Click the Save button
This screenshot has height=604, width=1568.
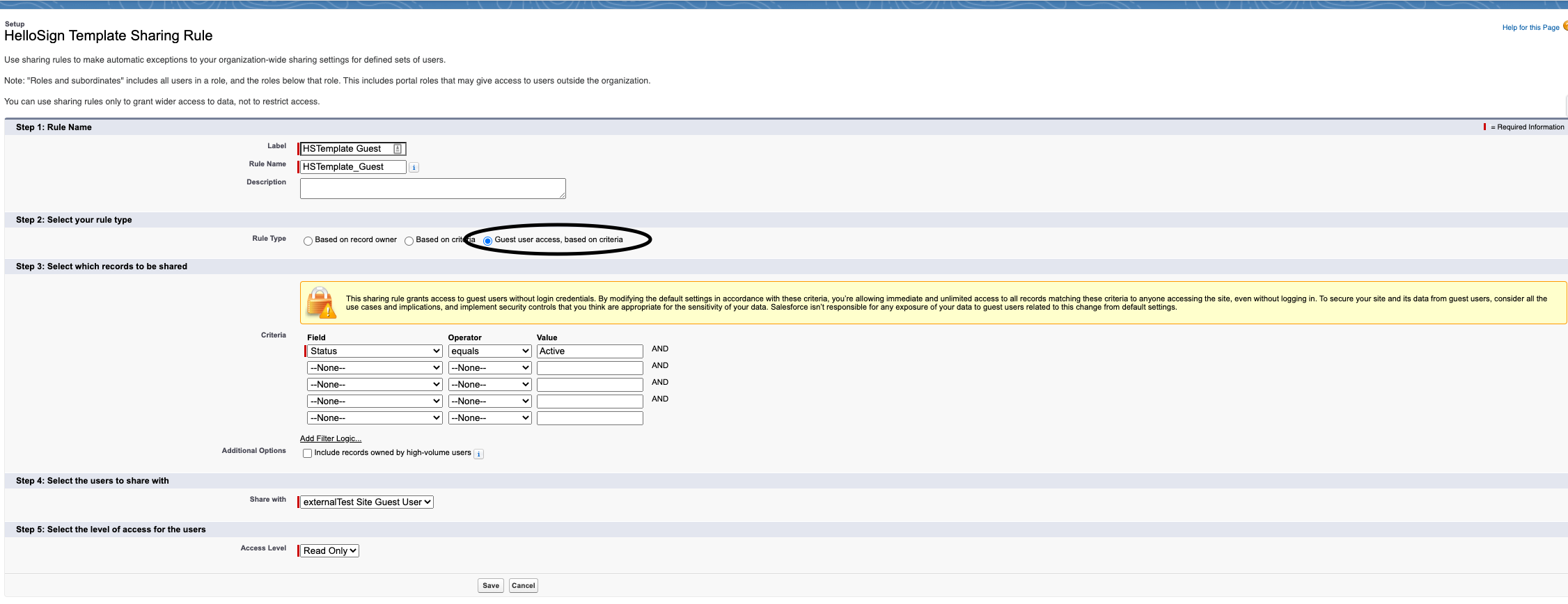491,585
